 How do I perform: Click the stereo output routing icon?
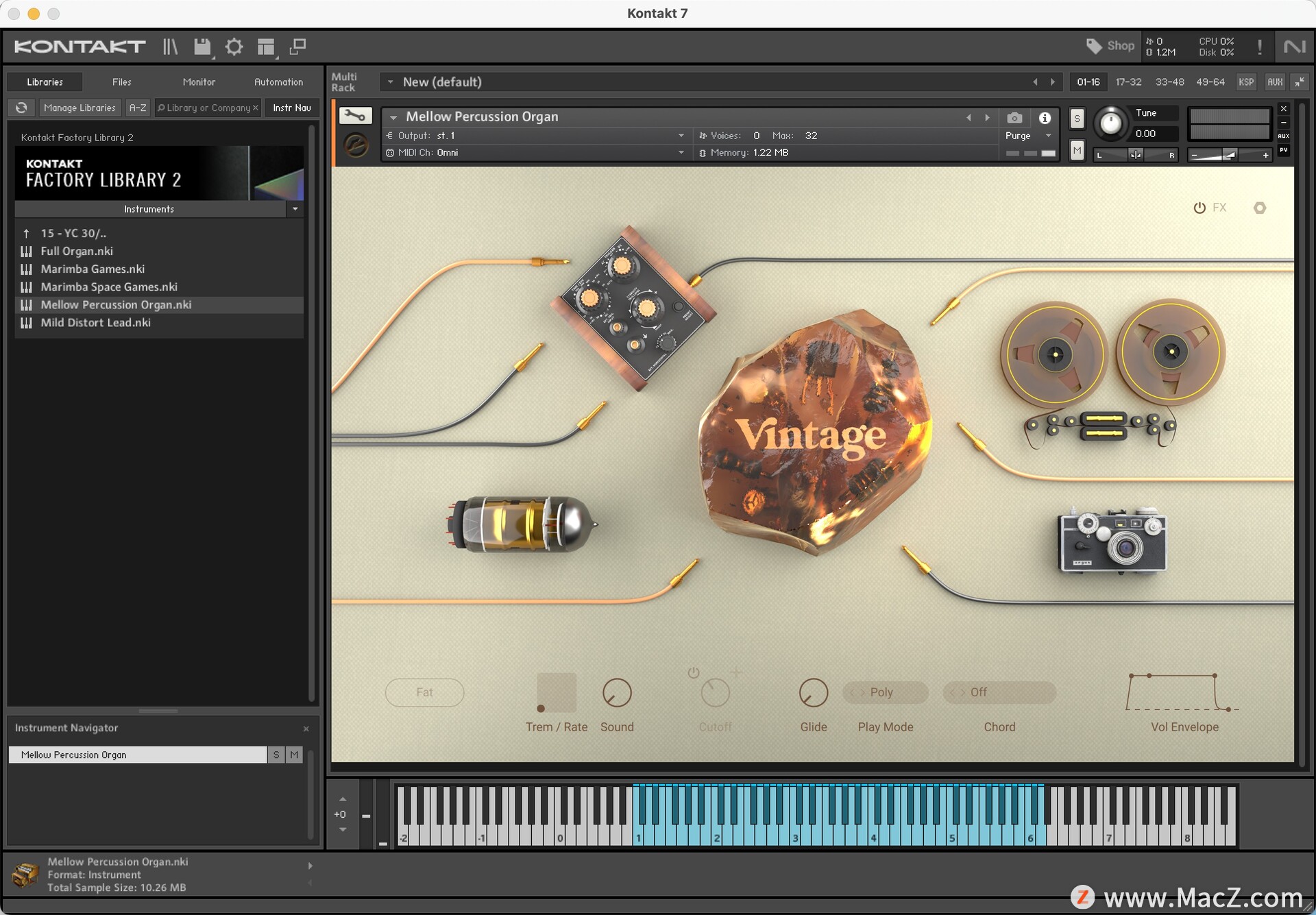click(393, 136)
